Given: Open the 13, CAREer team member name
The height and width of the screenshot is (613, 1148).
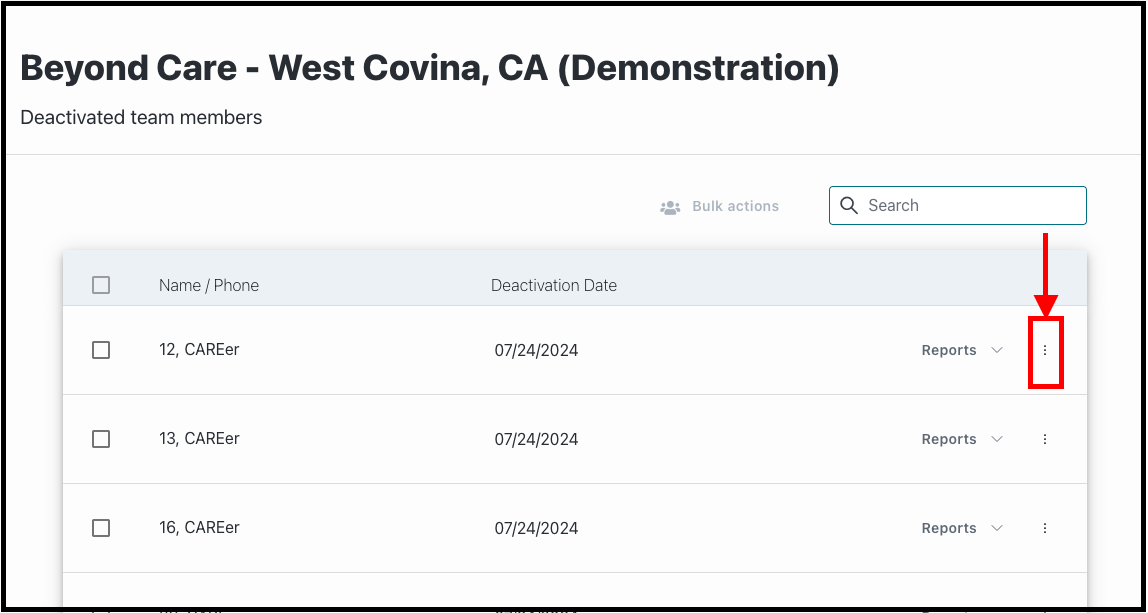Looking at the screenshot, I should pyautogui.click(x=199, y=439).
